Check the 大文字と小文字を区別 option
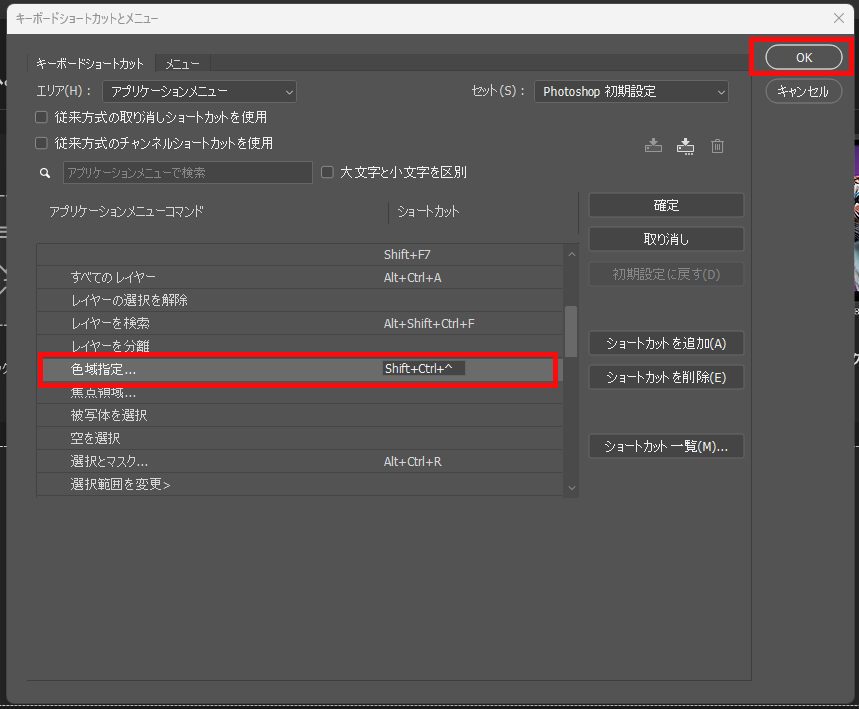Image resolution: width=859 pixels, height=709 pixels. (x=327, y=172)
